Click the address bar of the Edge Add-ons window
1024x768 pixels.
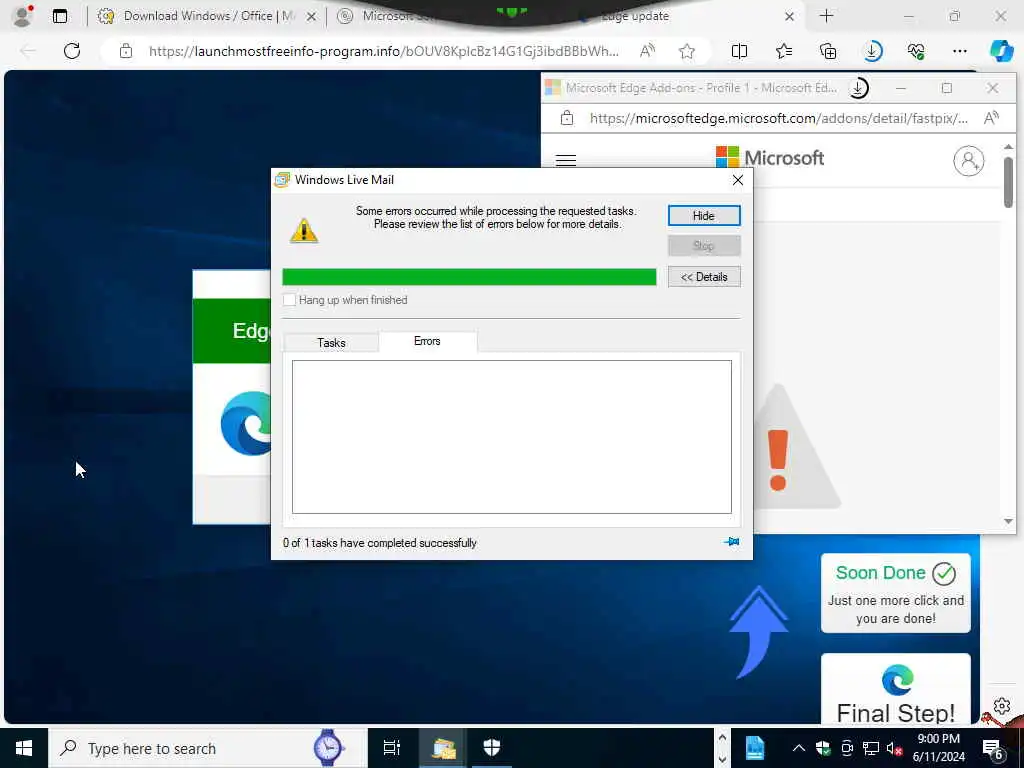pos(778,118)
